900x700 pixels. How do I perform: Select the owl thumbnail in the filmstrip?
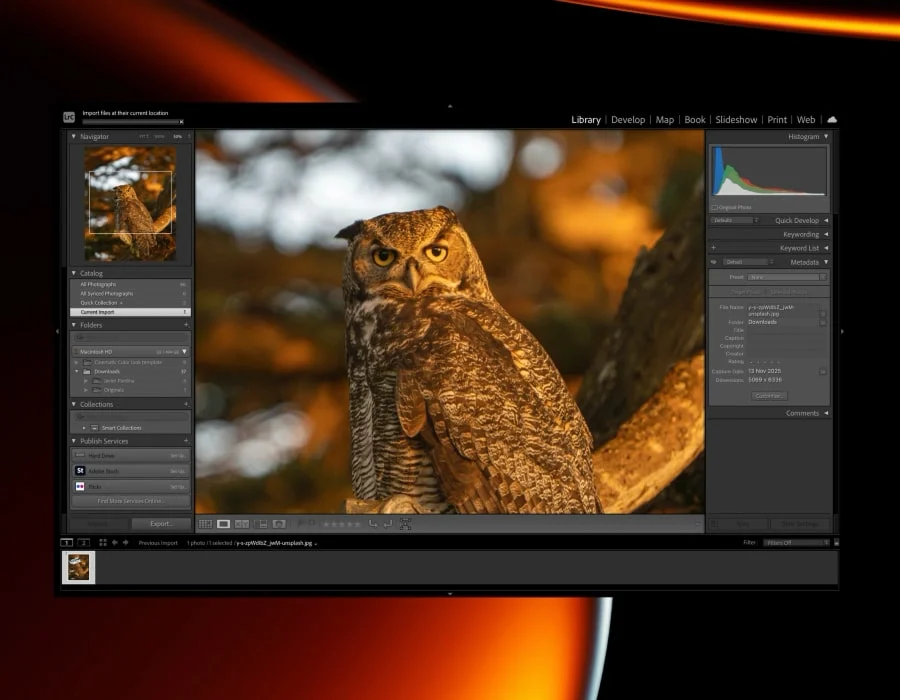click(77, 567)
